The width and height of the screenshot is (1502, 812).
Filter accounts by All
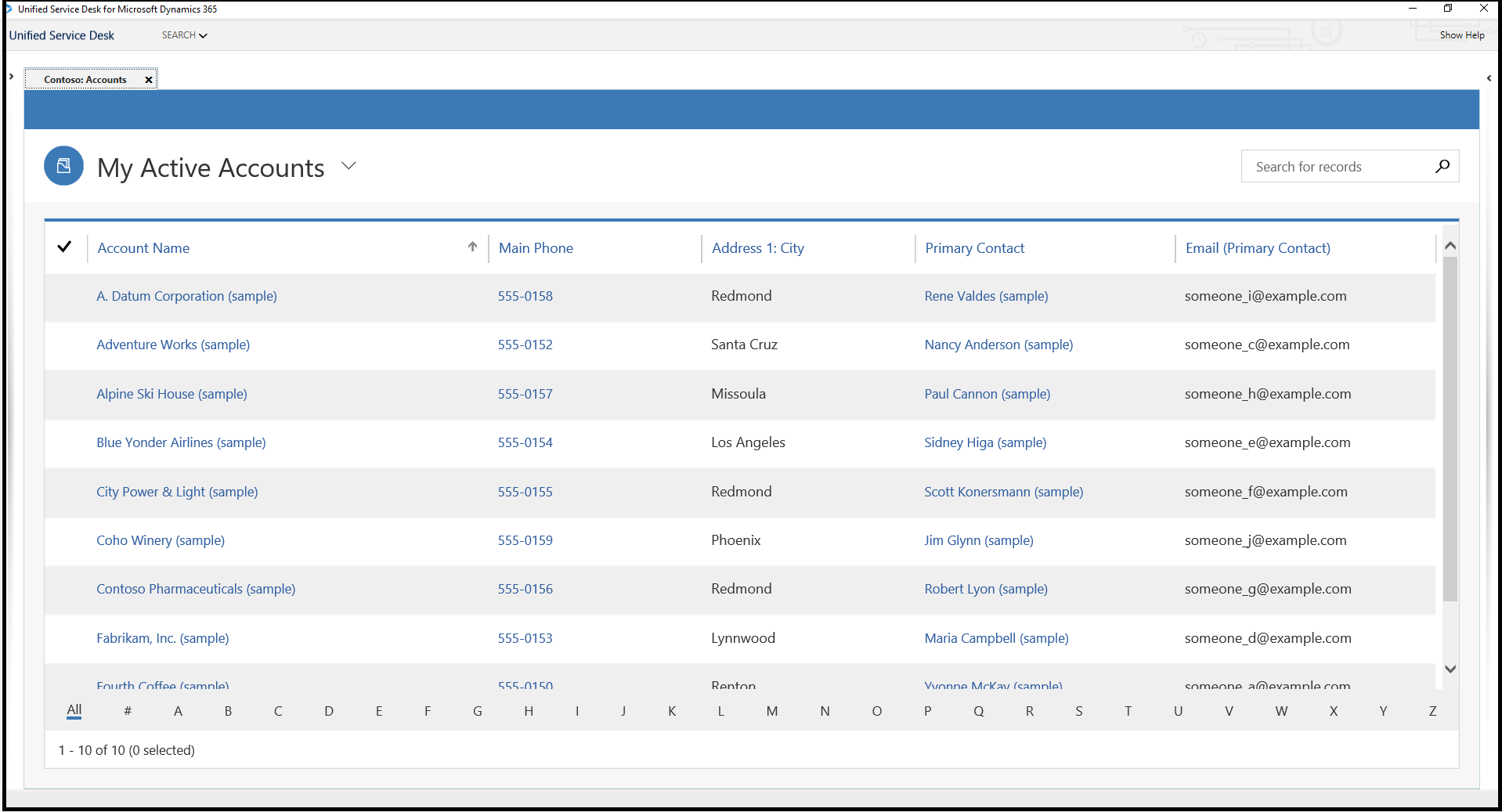(x=74, y=710)
